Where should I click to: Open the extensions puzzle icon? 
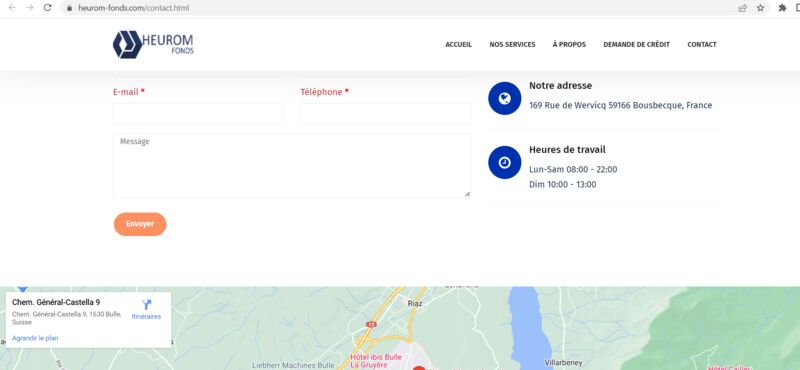(x=782, y=8)
